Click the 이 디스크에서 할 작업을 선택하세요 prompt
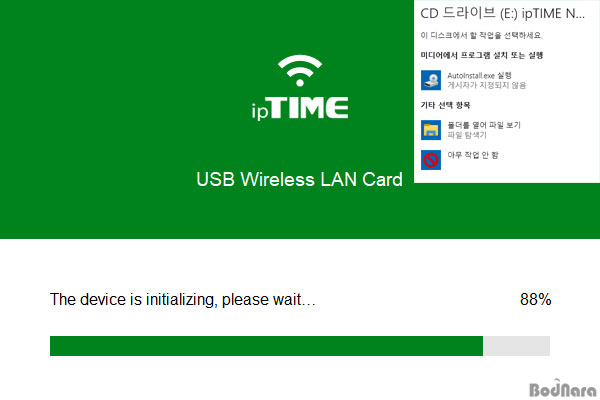 pos(482,35)
